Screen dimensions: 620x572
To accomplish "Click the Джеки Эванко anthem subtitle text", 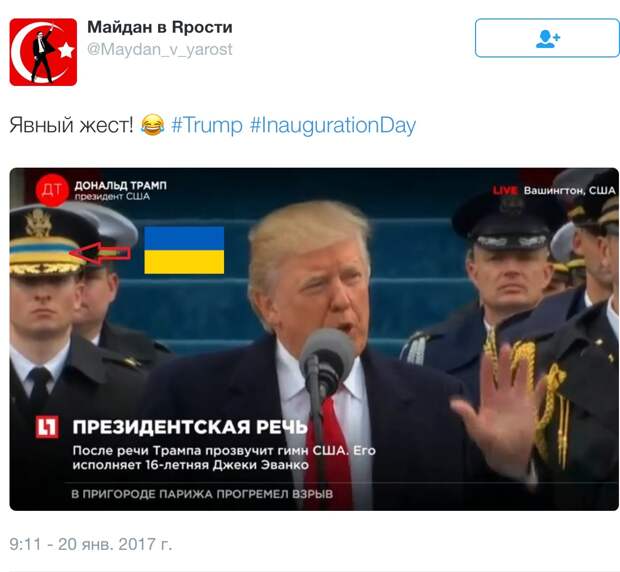I will click(x=224, y=458).
